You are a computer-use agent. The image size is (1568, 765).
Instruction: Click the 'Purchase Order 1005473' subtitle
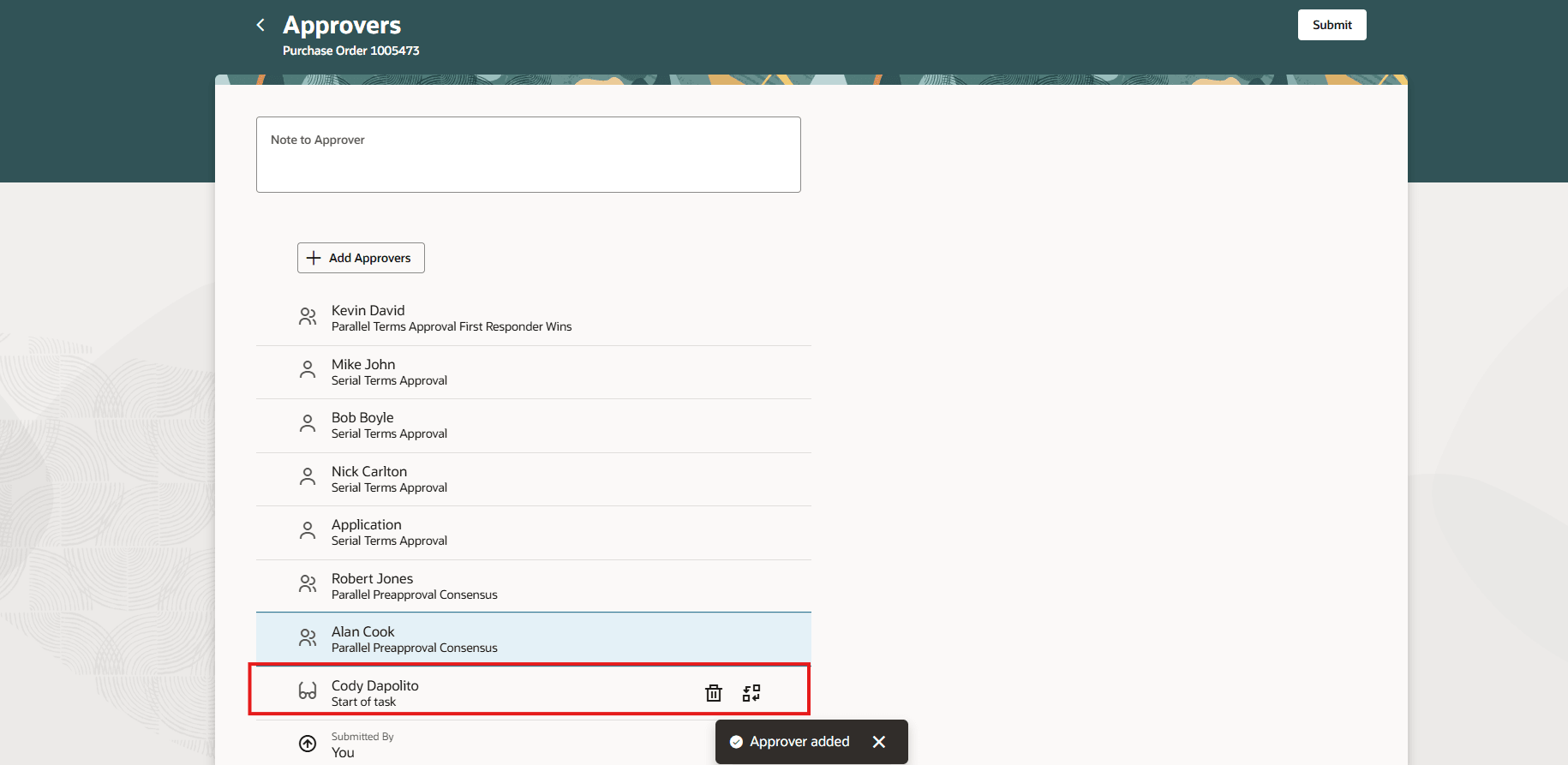pos(351,51)
